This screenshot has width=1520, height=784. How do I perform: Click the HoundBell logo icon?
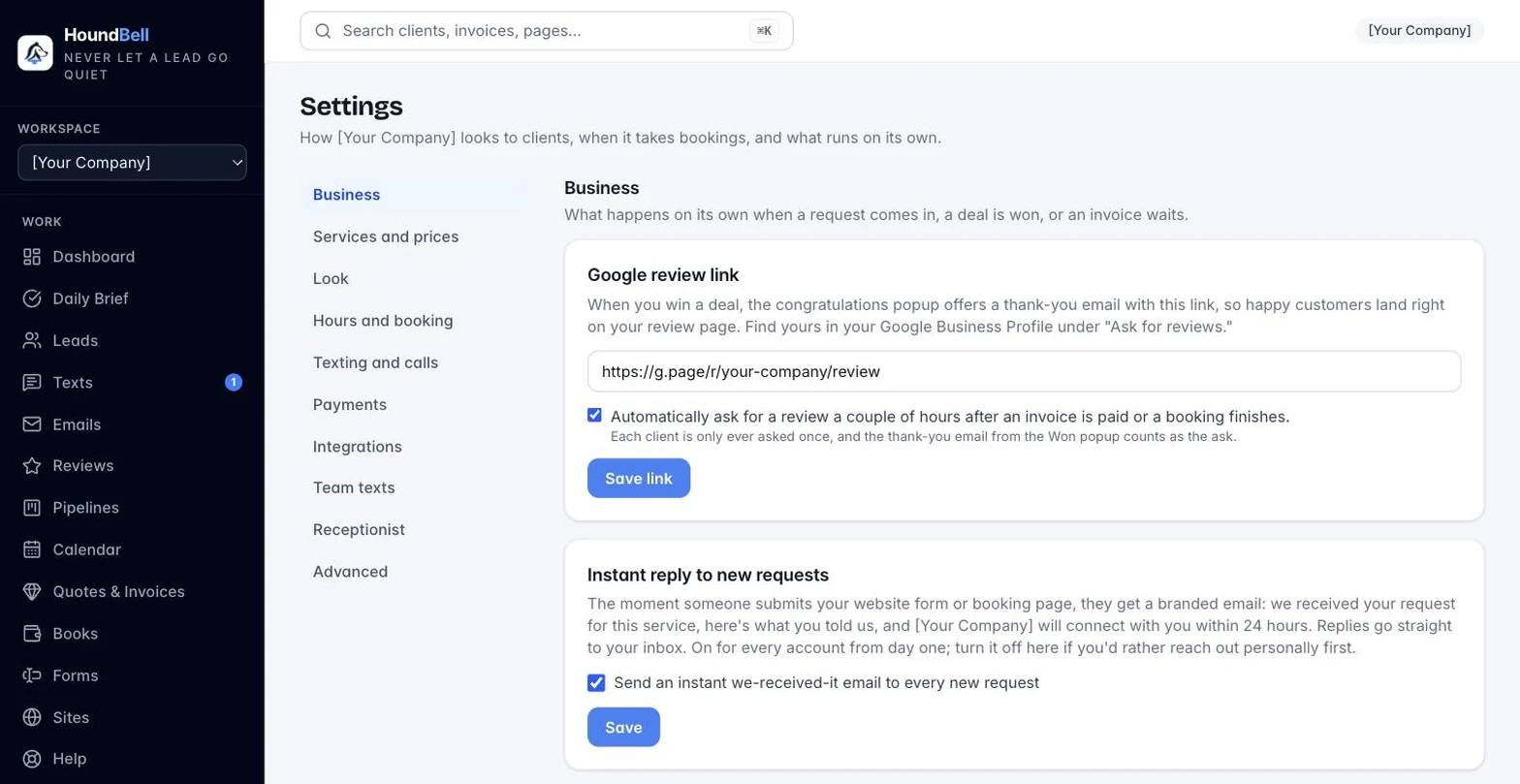point(35,52)
